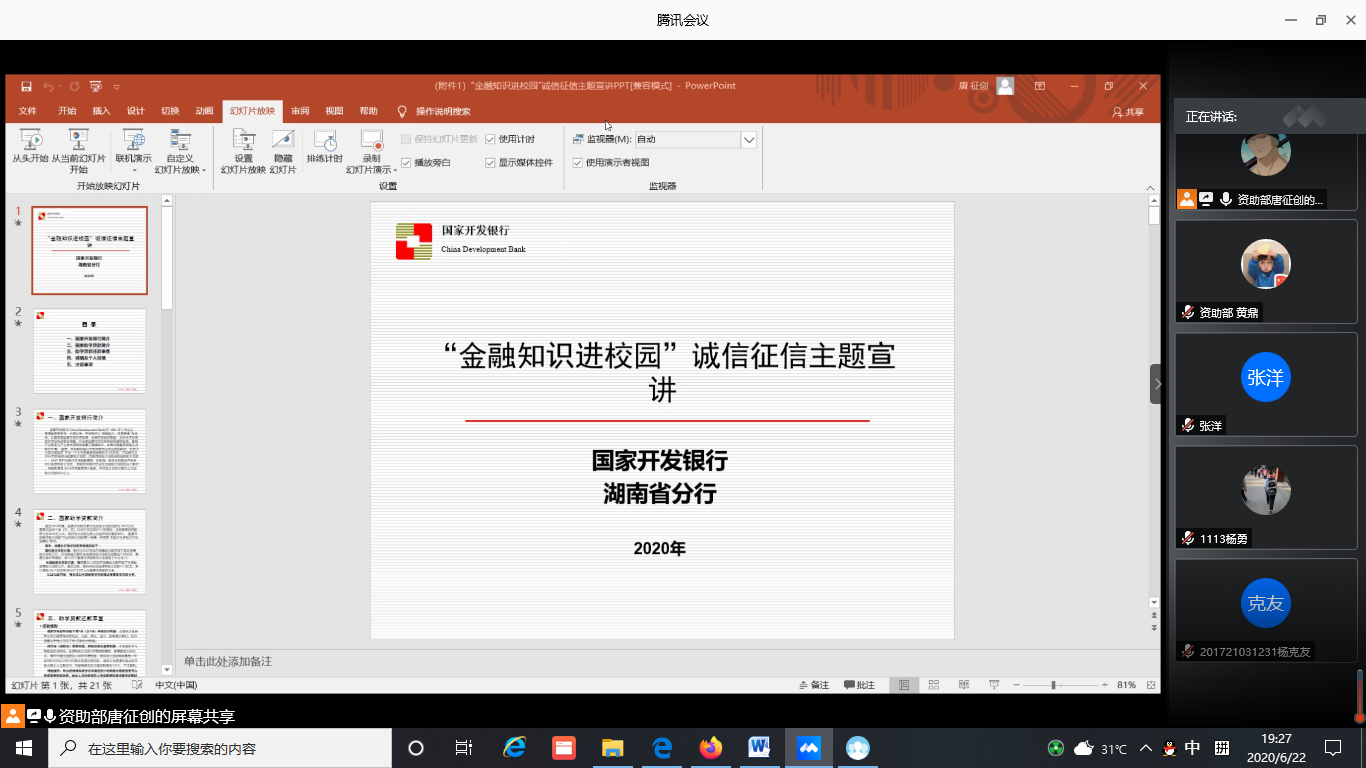1366x768 pixels.
Task: Click 从当前幻灯片开始 icon
Action: [x=78, y=141]
